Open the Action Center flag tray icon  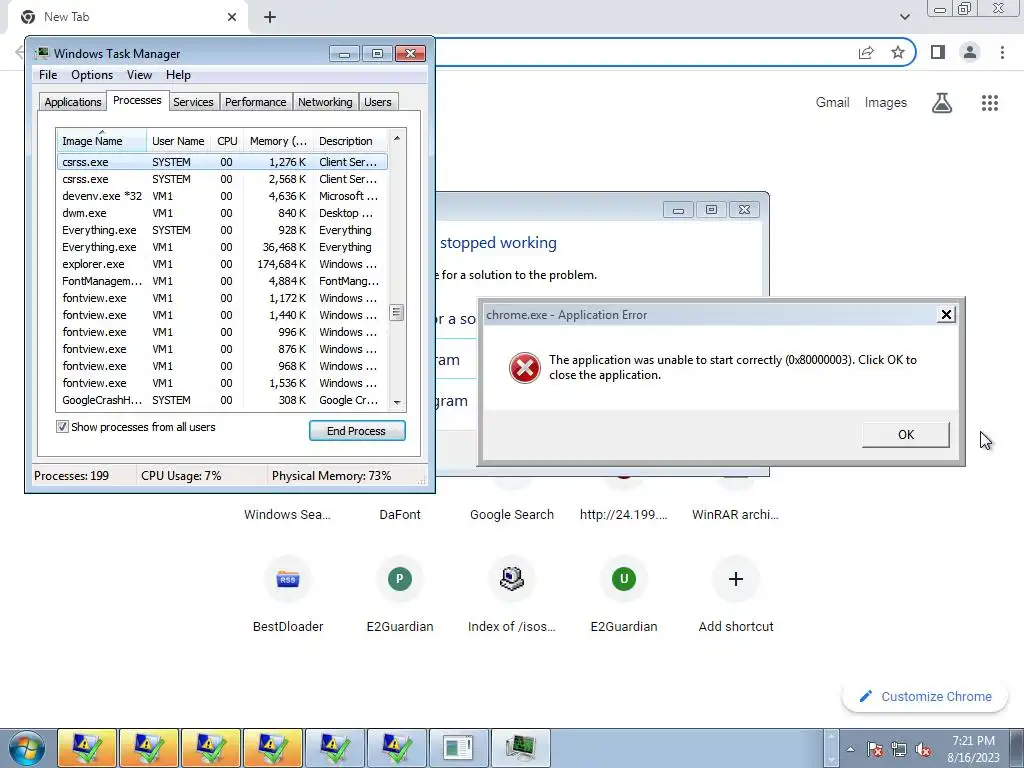point(874,749)
